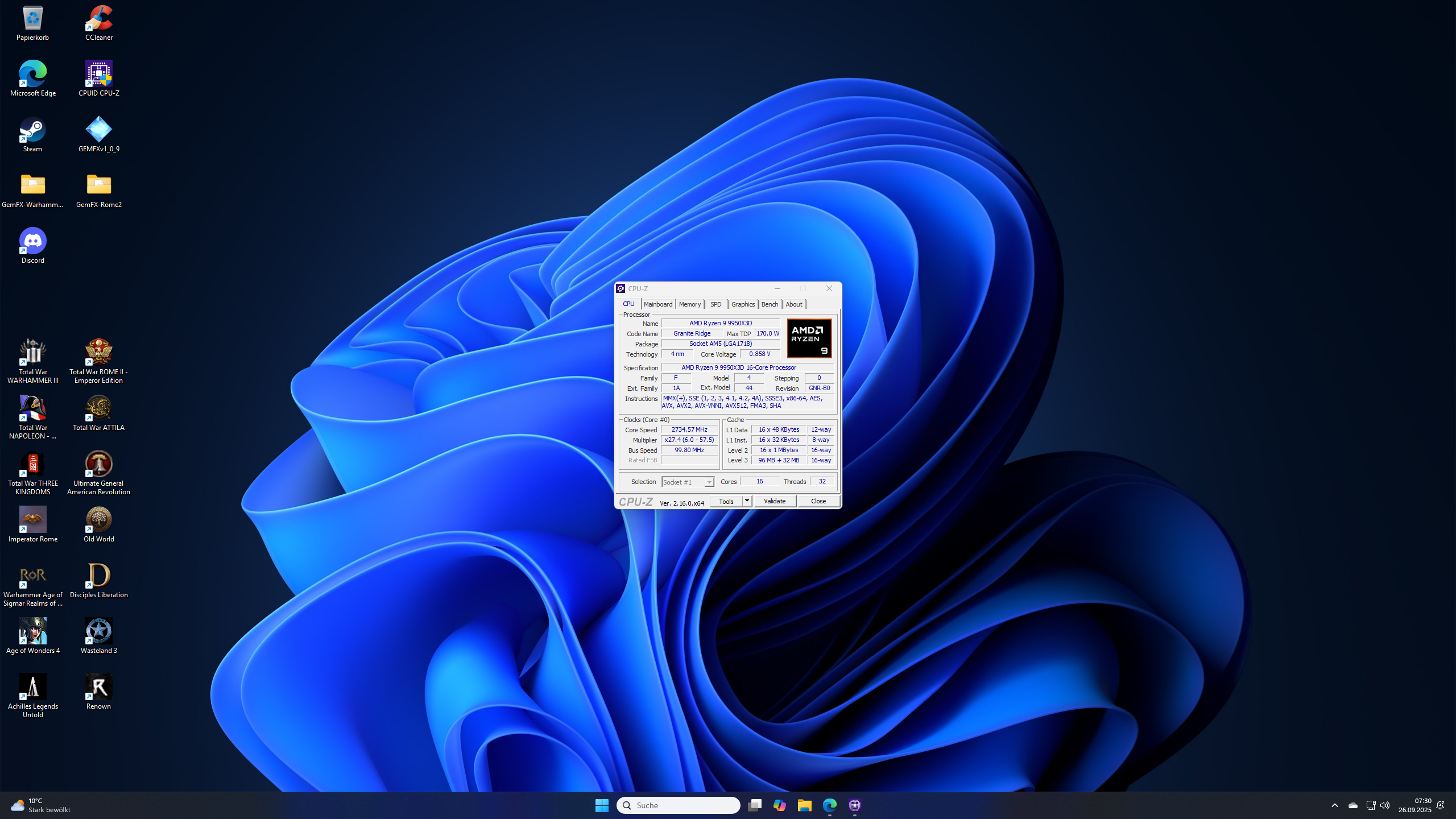Click the Validate button
The height and width of the screenshot is (819, 1456).
[x=774, y=501]
